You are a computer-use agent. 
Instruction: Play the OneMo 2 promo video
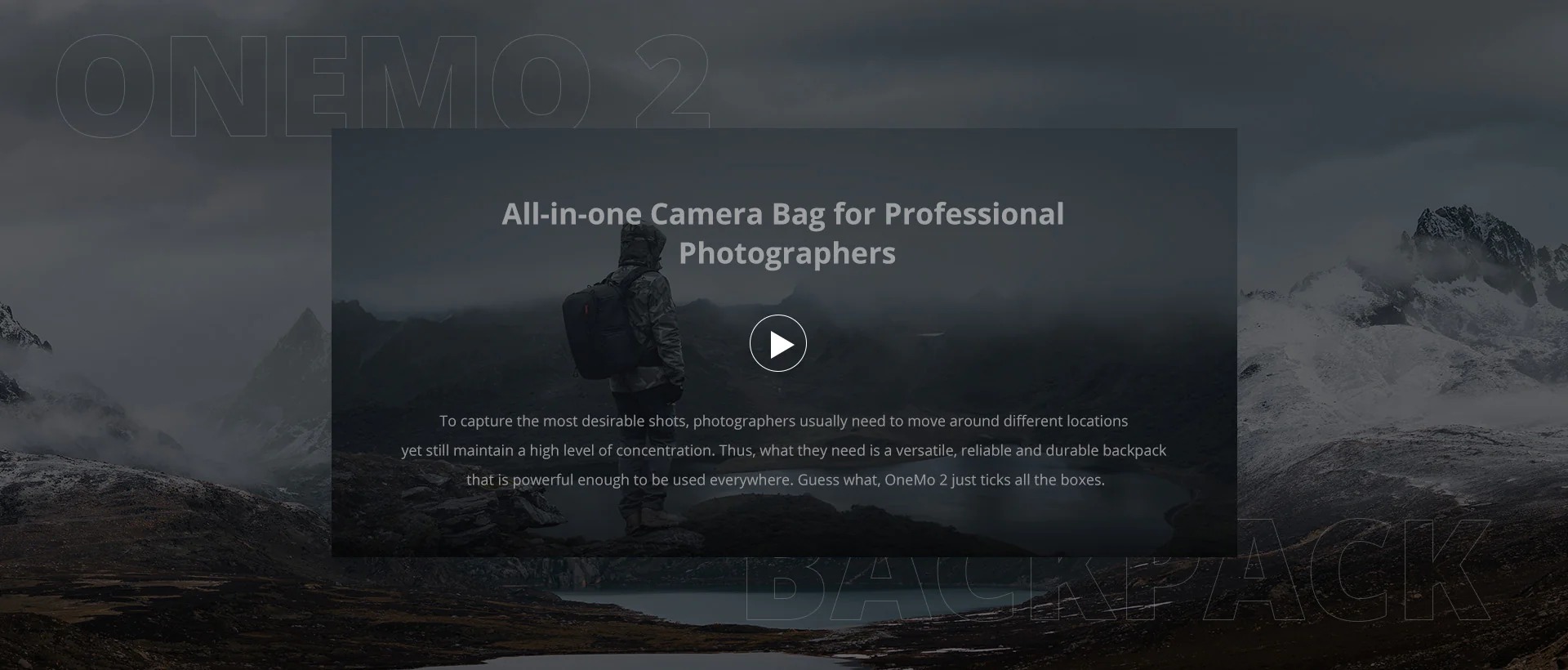tap(778, 343)
